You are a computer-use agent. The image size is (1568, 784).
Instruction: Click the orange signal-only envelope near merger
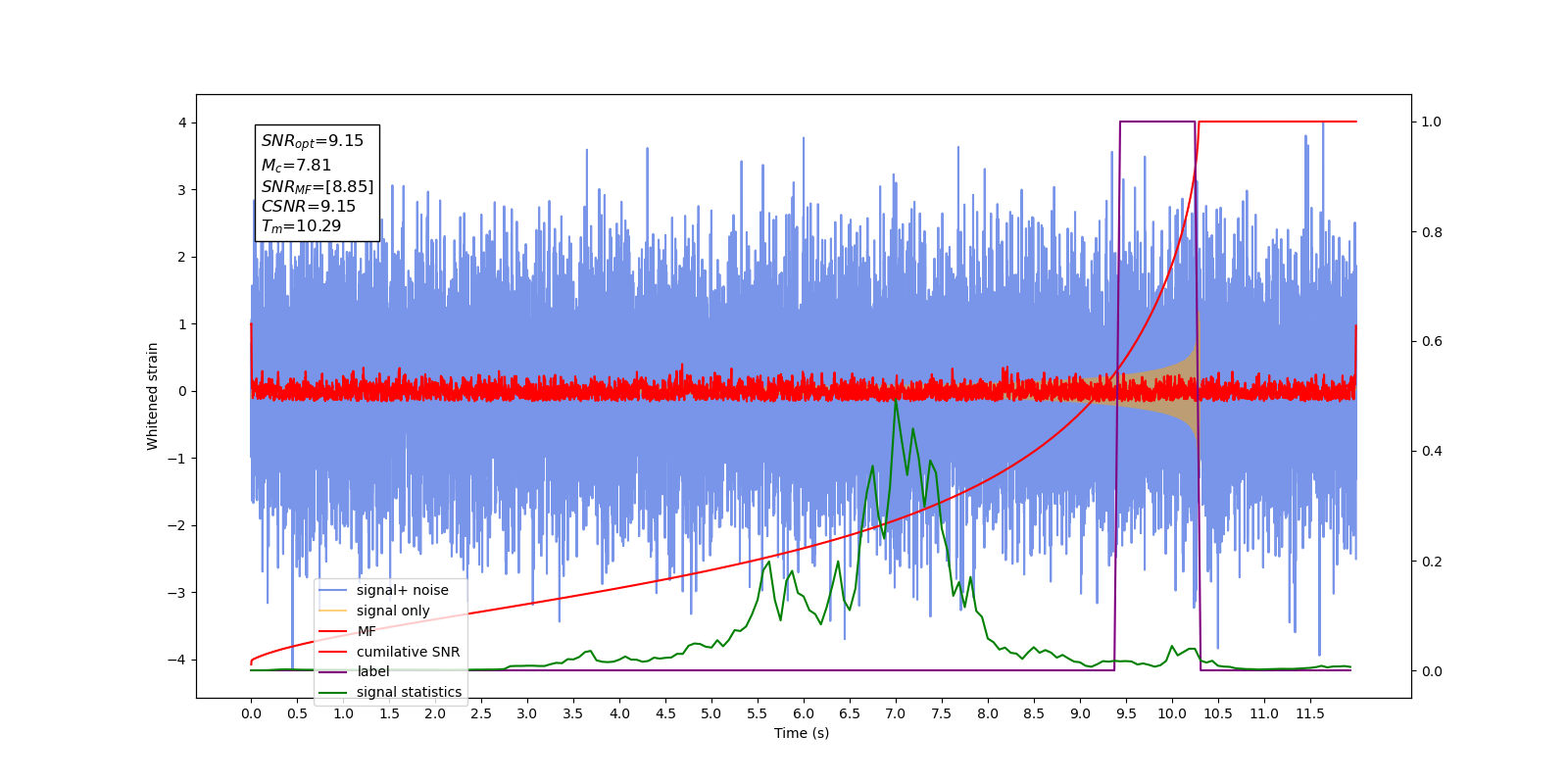tap(1181, 390)
